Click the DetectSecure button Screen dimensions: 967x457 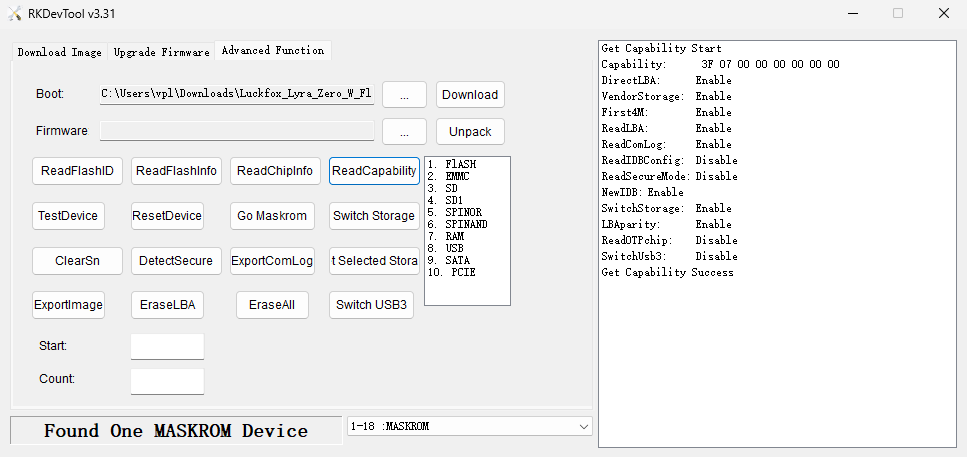click(x=176, y=261)
